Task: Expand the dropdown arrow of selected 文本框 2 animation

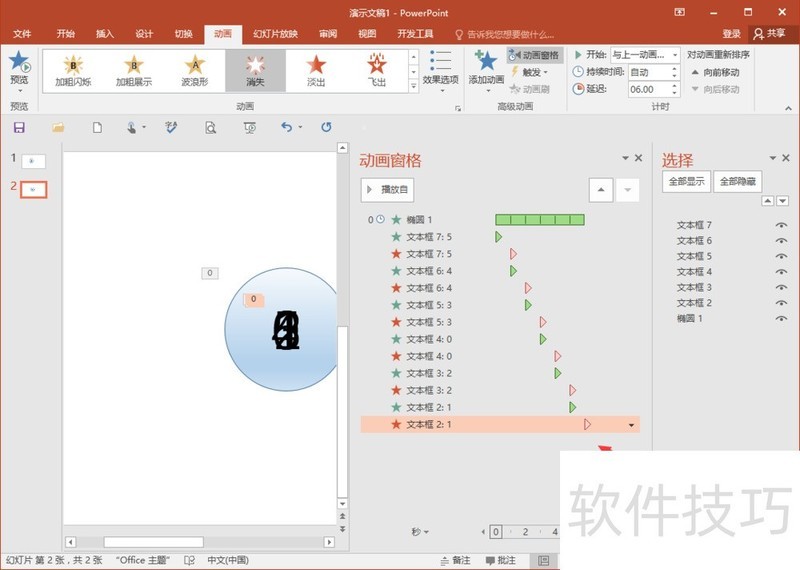Action: pos(631,425)
